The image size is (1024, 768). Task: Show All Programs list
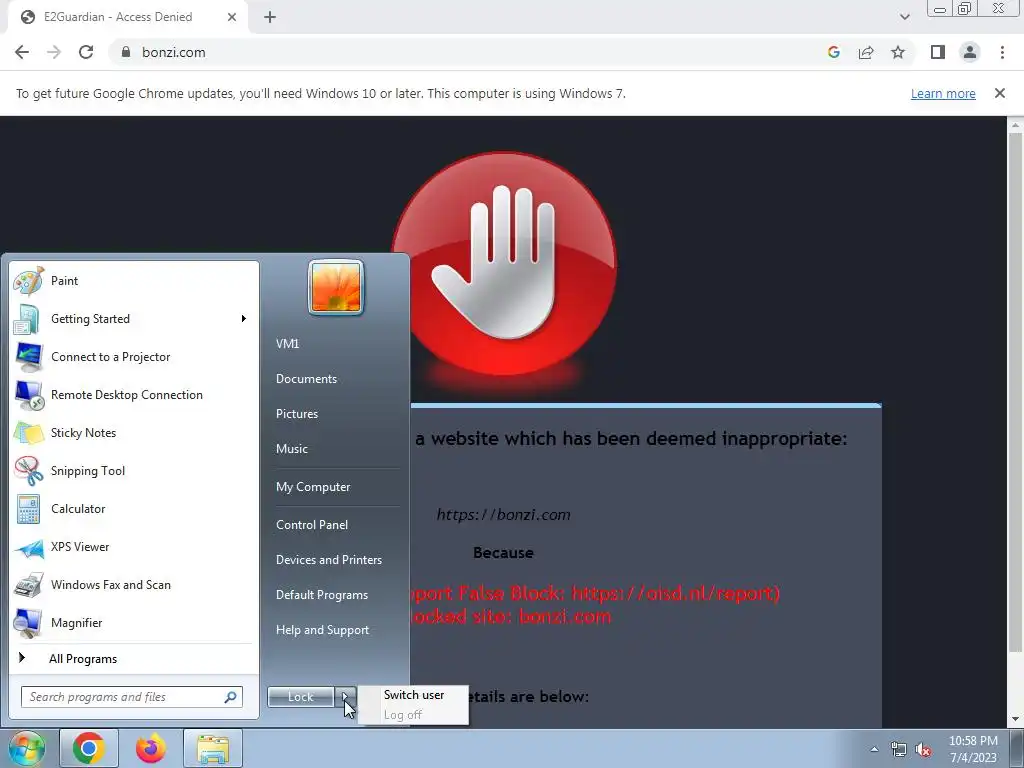tap(135, 659)
